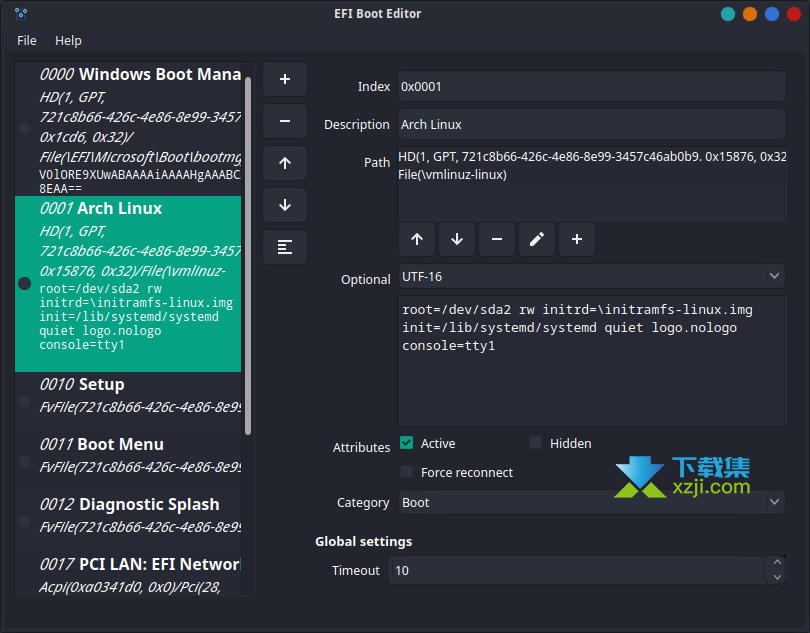Select the 0000 Windows Boot Manager entry
The image size is (810, 633).
tap(128, 129)
